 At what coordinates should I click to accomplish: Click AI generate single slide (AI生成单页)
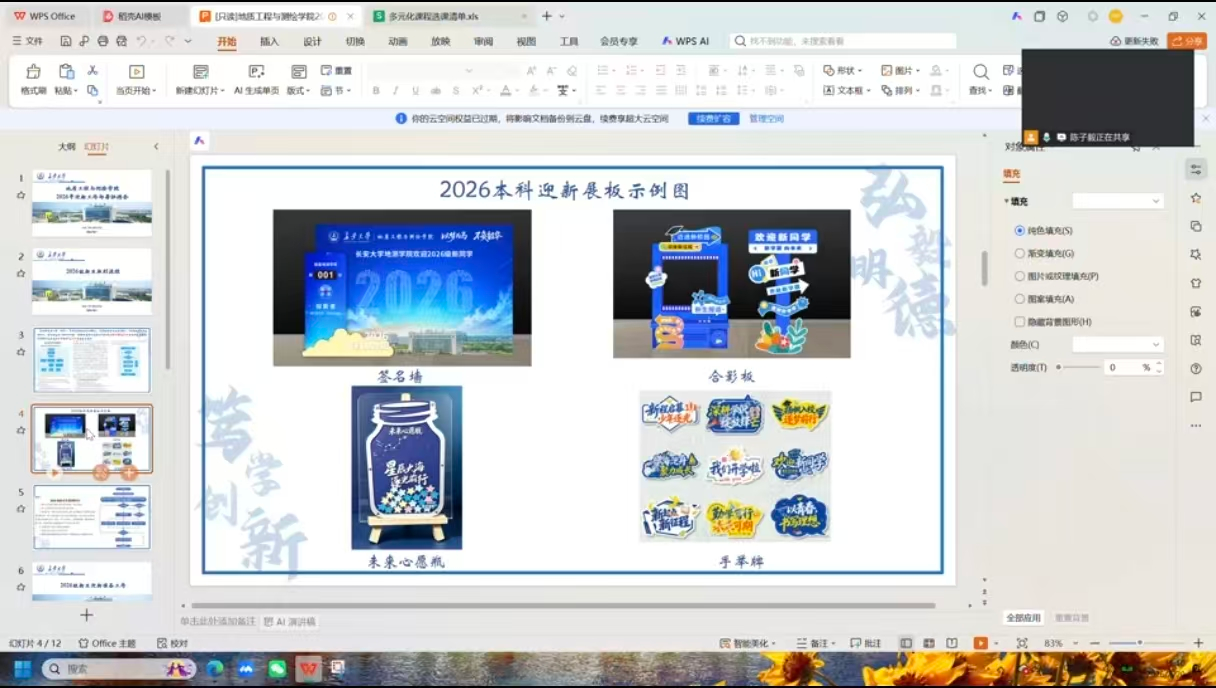[257, 72]
